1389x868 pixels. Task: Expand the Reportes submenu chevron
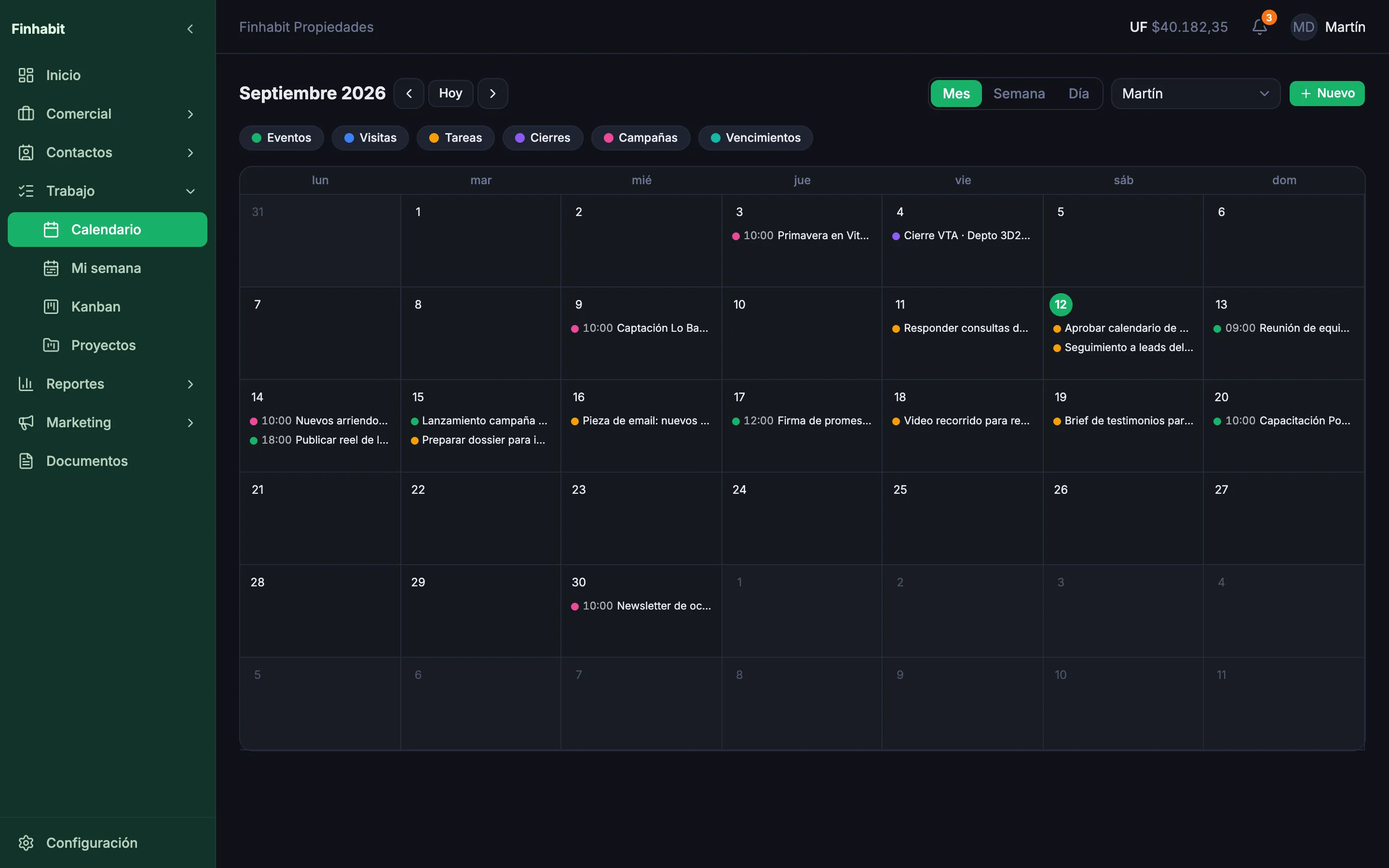(x=190, y=383)
